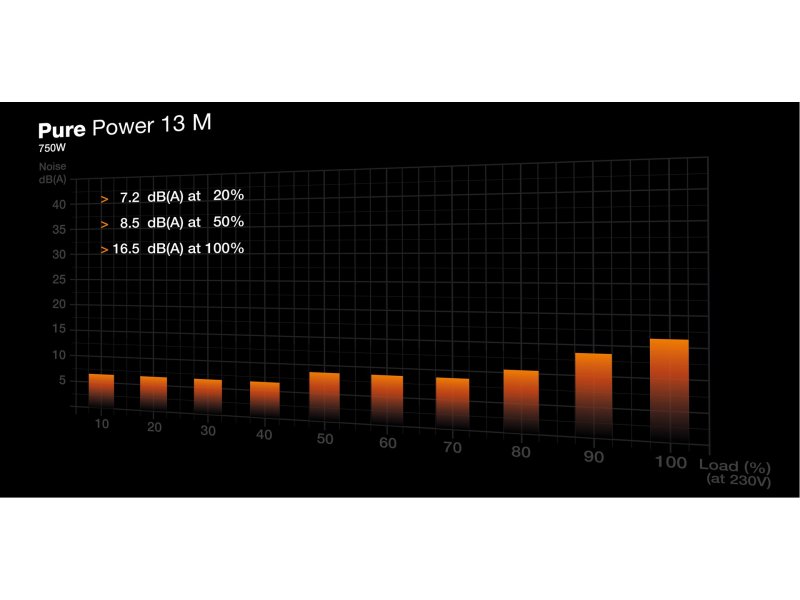This screenshot has height=600, width=800.
Task: Select the orange bar above load 80
Action: point(521,403)
